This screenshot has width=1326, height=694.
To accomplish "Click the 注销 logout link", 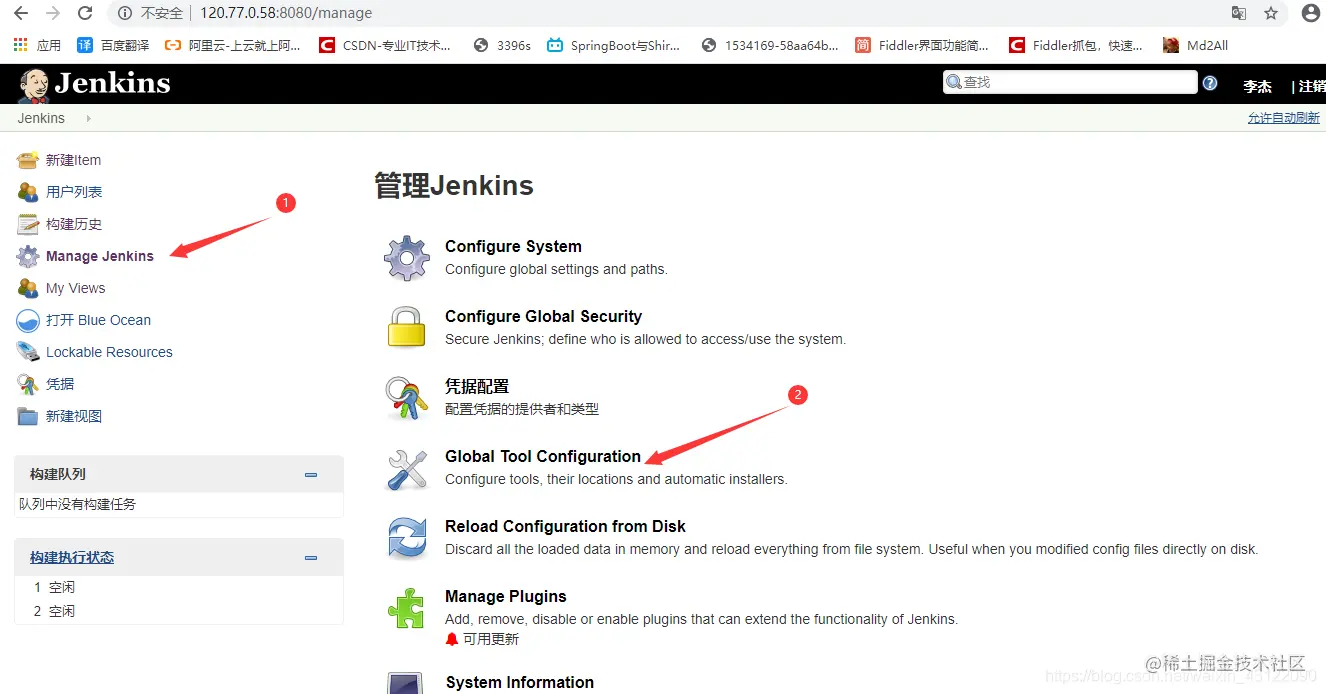I will [1311, 87].
